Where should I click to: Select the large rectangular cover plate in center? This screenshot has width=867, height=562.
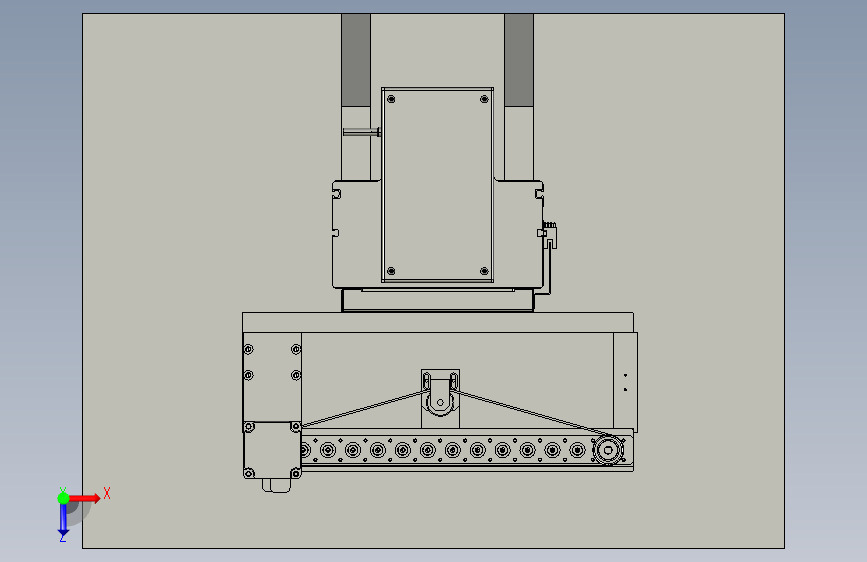click(437, 185)
